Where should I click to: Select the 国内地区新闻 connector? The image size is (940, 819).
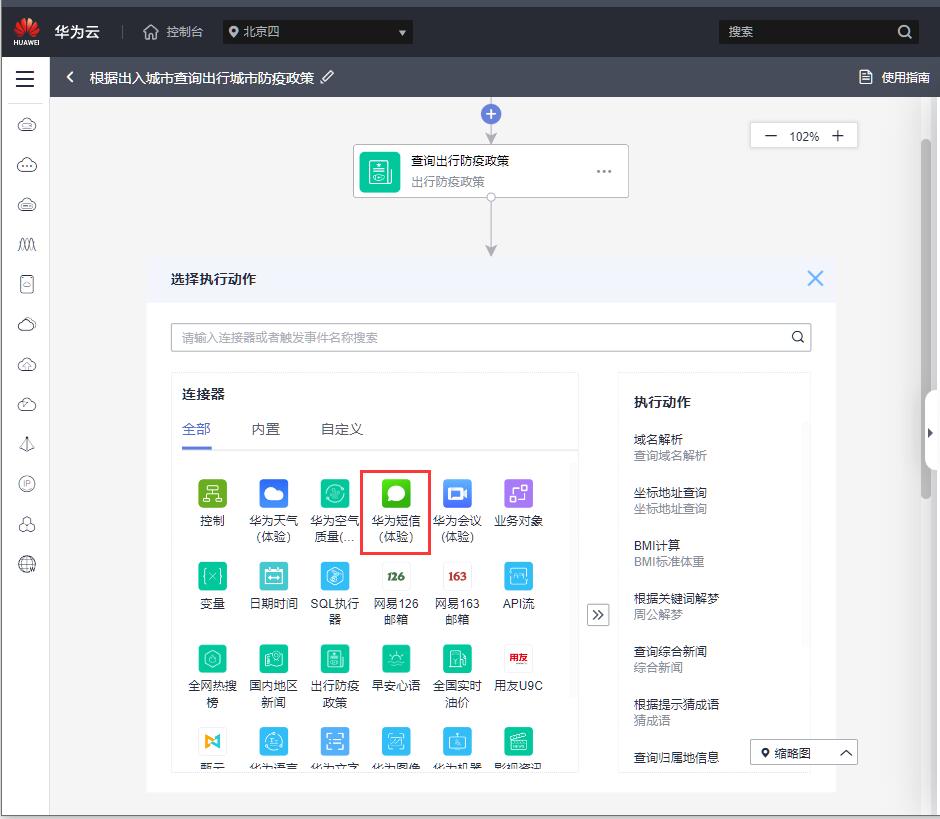pos(273,677)
